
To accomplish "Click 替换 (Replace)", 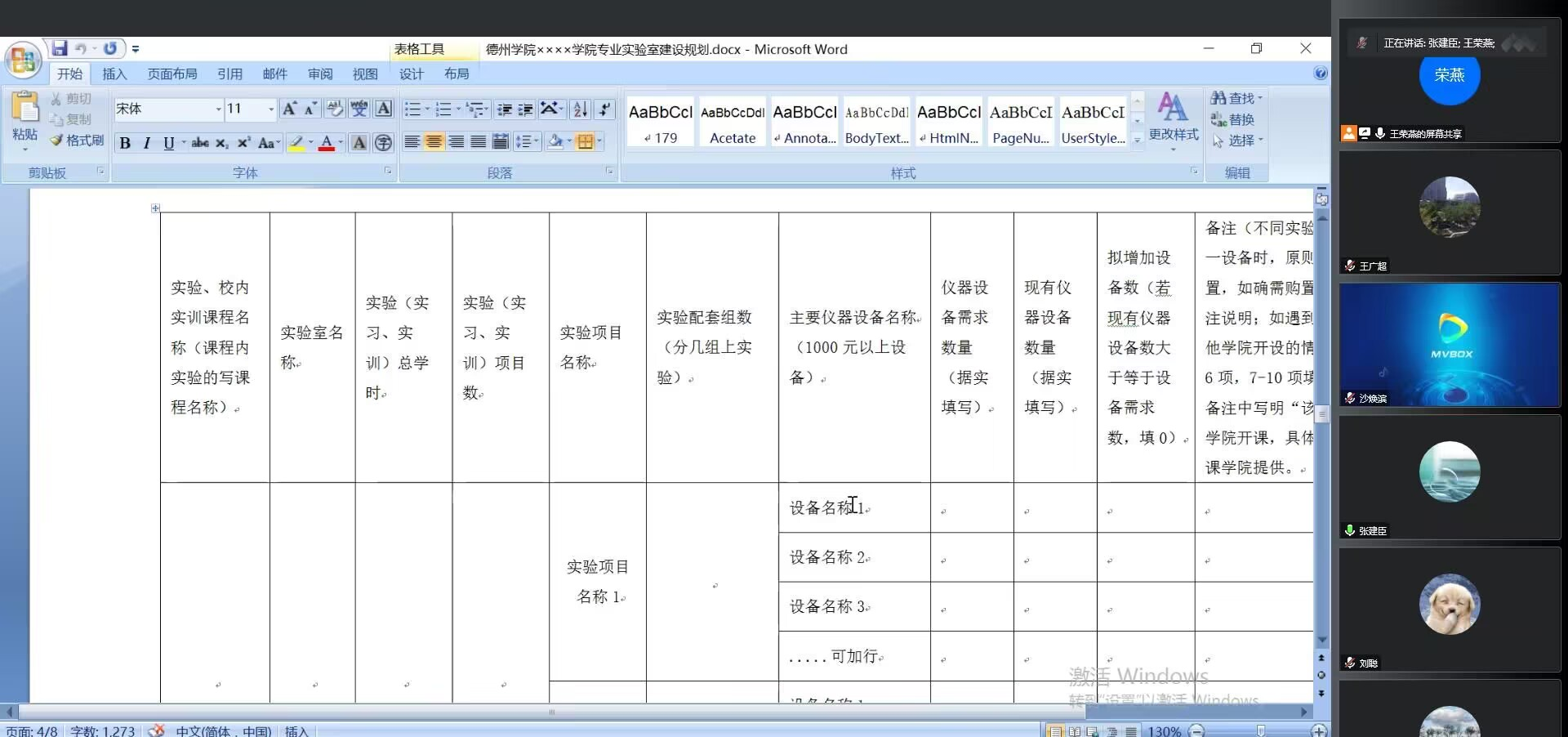I will click(x=1233, y=119).
